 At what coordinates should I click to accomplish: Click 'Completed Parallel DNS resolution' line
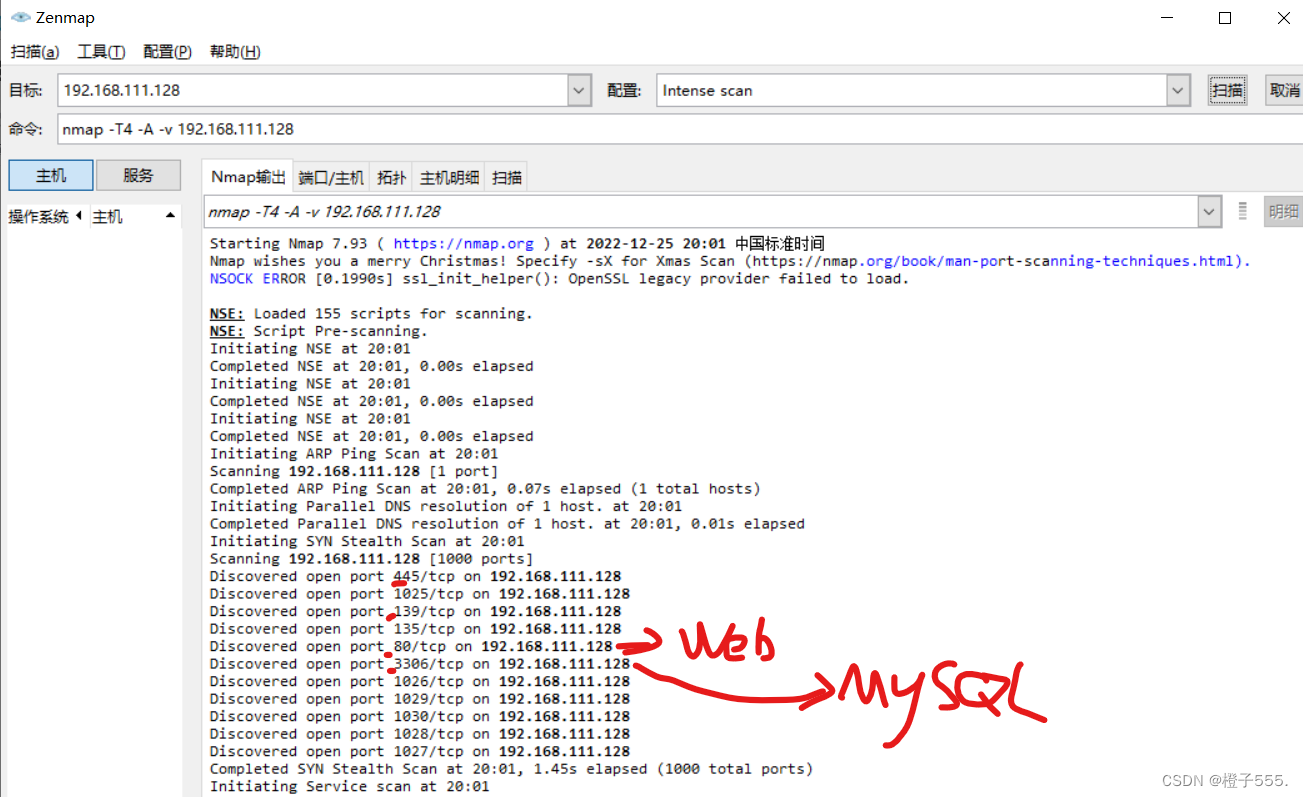[x=507, y=523]
